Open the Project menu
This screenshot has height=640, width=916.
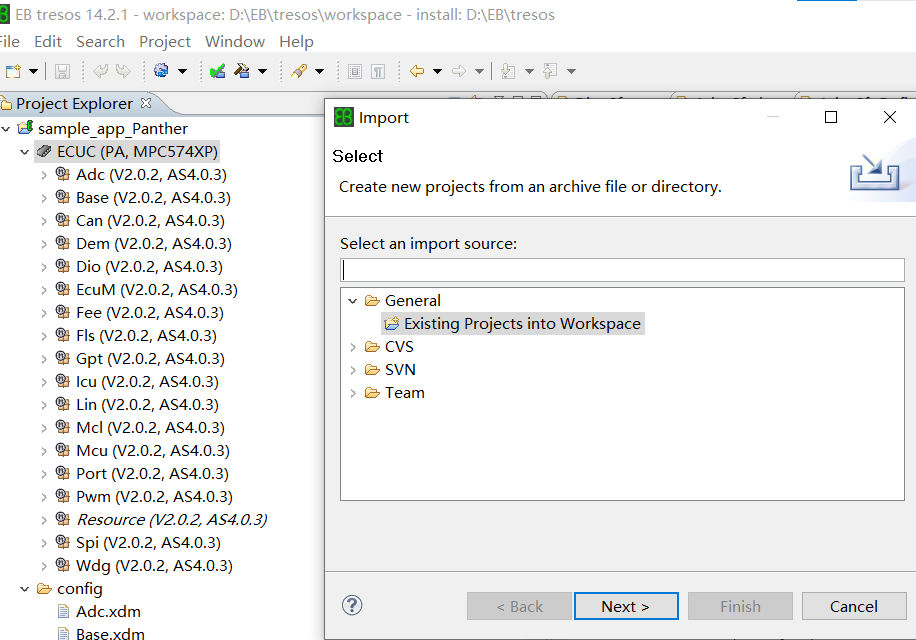click(165, 41)
